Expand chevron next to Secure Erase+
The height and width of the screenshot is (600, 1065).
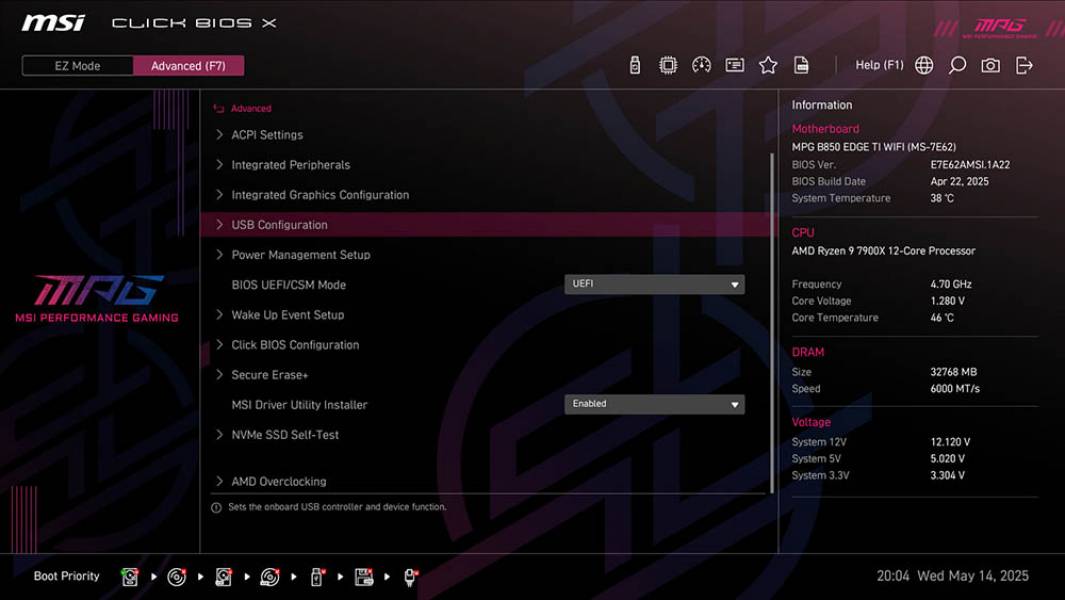point(219,374)
